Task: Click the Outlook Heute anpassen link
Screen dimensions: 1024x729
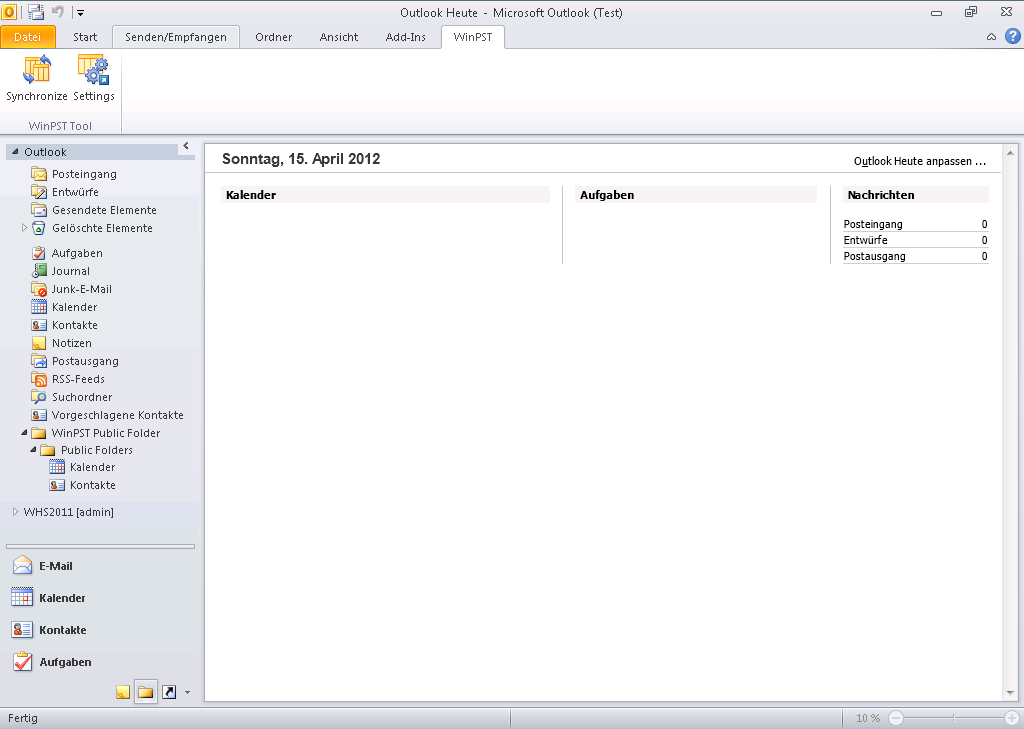Action: click(919, 161)
